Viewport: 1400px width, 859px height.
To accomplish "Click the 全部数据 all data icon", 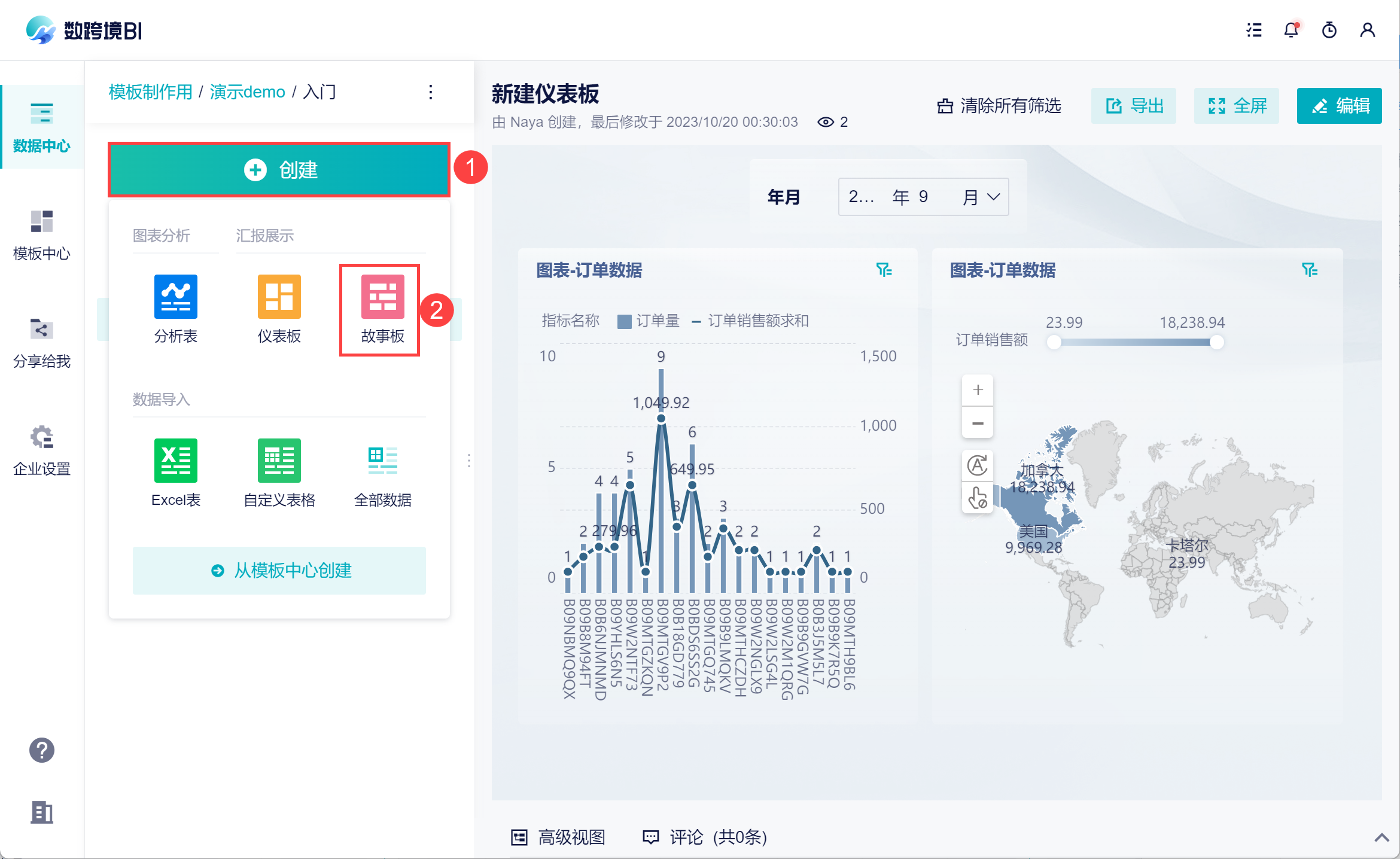I will (382, 461).
